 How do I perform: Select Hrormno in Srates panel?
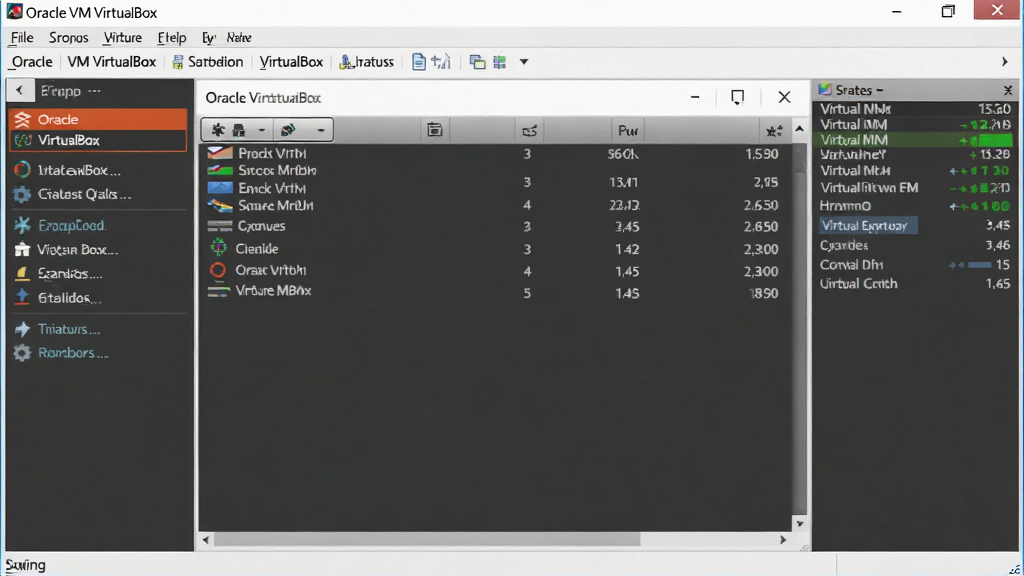tap(916, 206)
